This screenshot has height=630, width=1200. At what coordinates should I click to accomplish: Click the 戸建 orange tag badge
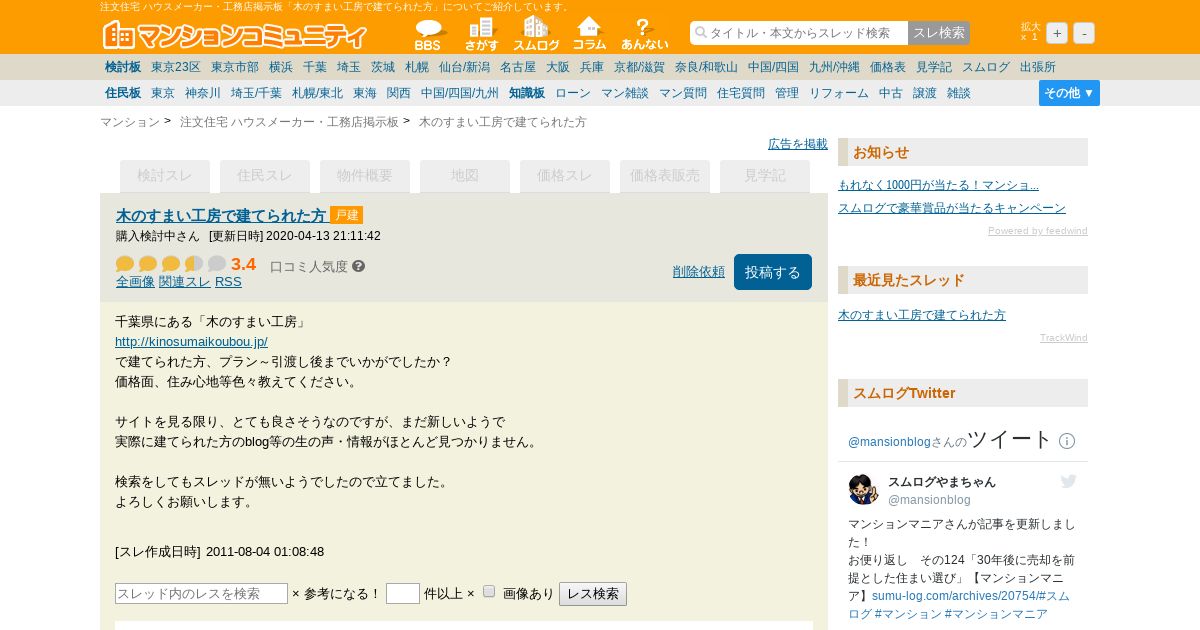coord(346,215)
